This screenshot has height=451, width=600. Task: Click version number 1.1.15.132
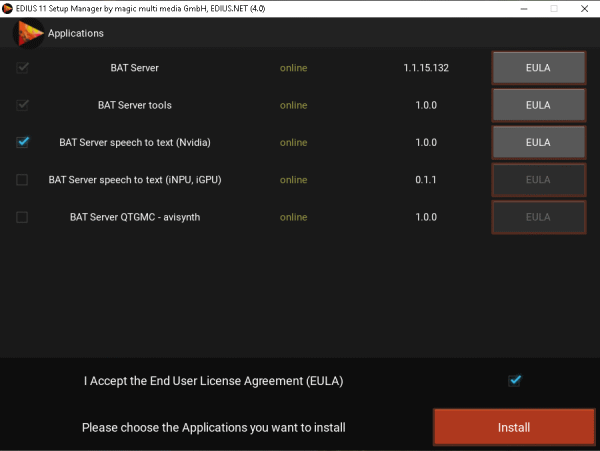pyautogui.click(x=426, y=68)
